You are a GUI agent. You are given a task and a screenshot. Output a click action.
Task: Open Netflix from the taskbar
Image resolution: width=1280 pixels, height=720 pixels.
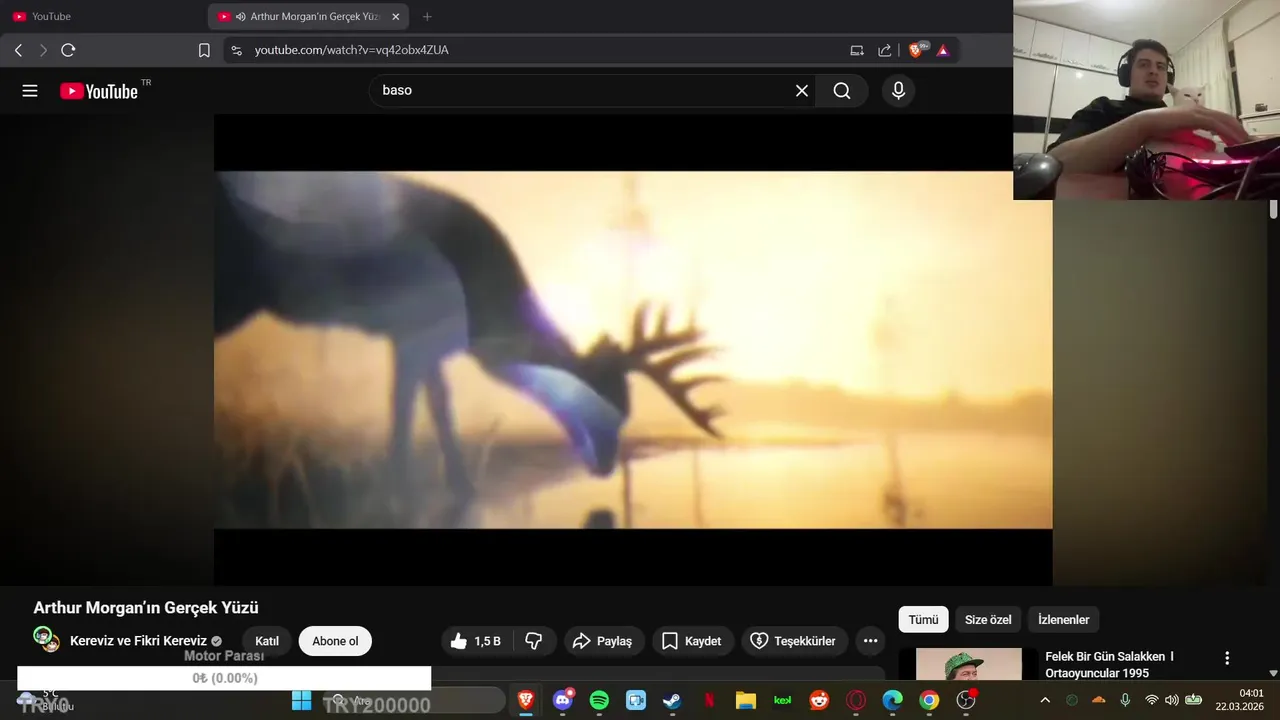coord(709,700)
